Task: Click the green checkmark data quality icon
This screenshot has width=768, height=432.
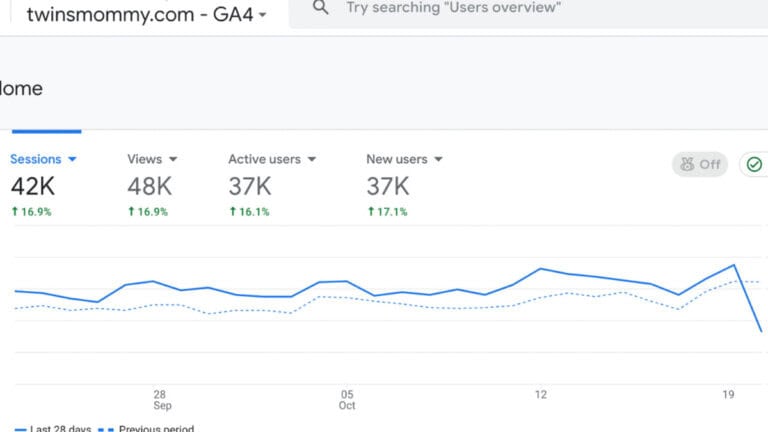Action: pos(754,164)
